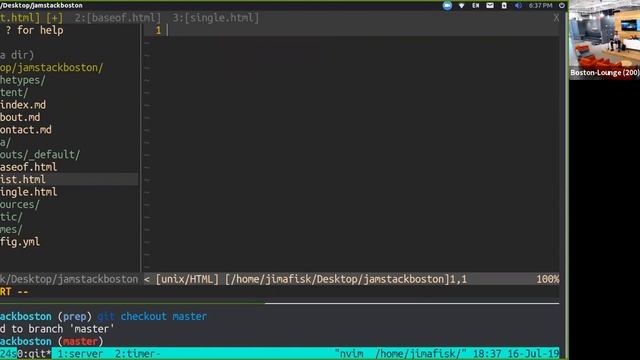
Task: Switch to the 2:[baseof.html] tab
Action: tap(118, 18)
